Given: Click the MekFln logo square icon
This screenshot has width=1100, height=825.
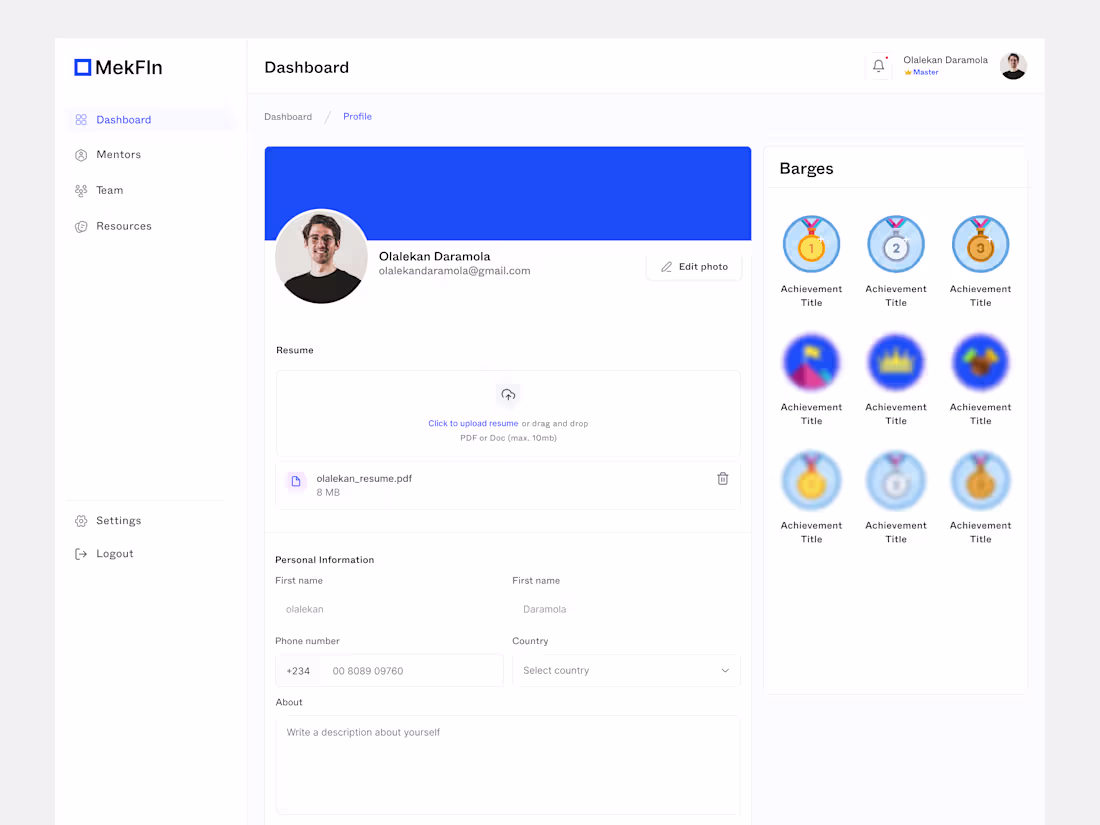Looking at the screenshot, I should click(82, 67).
